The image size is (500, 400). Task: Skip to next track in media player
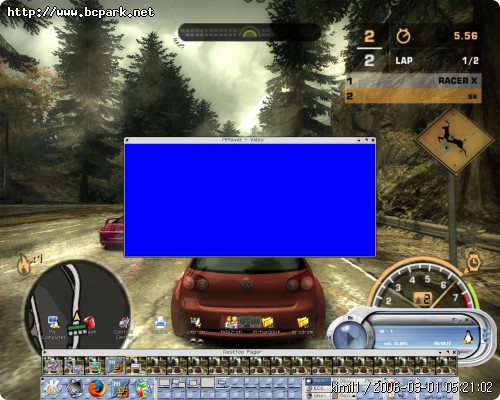(371, 338)
